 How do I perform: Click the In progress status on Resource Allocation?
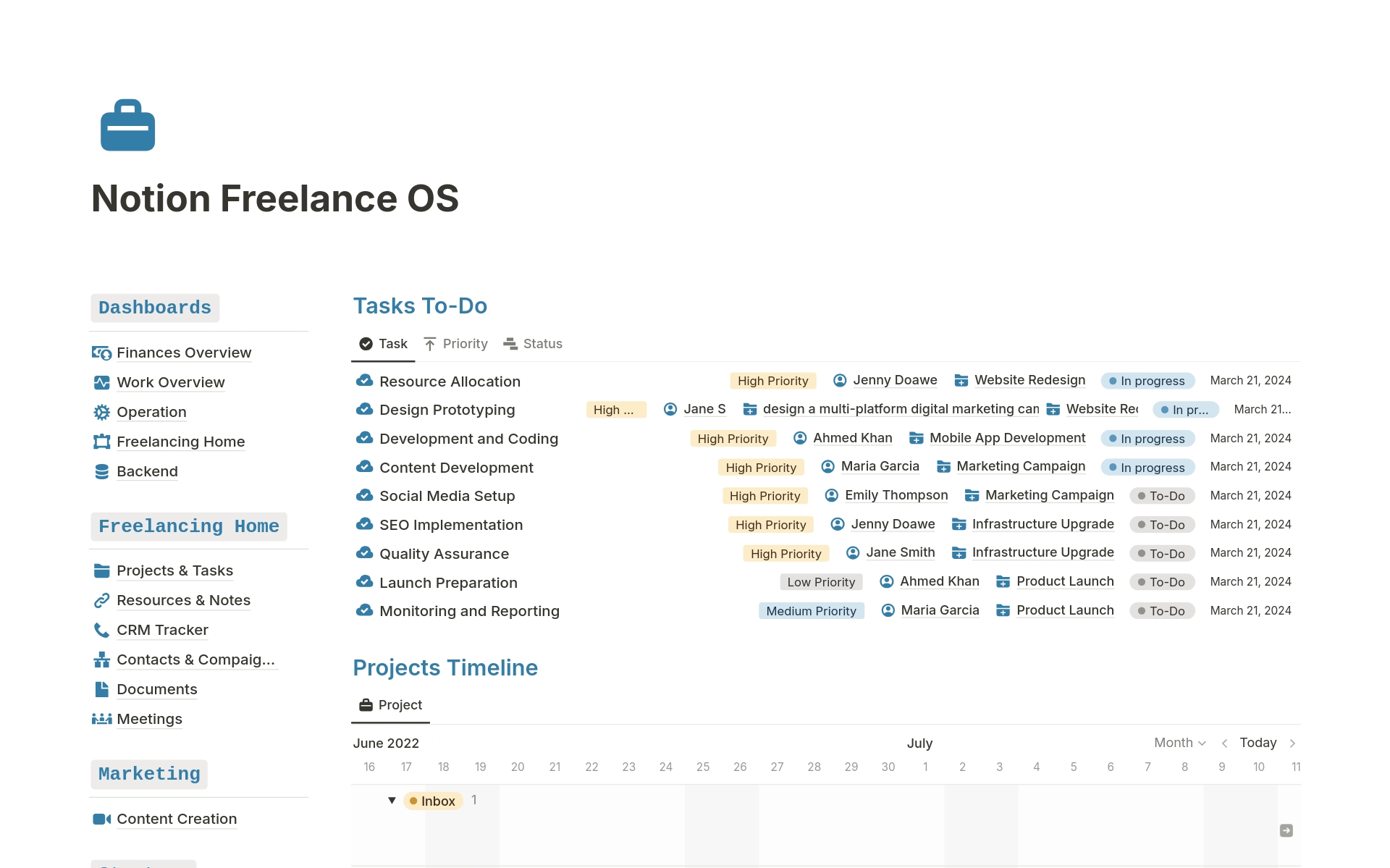pos(1147,381)
